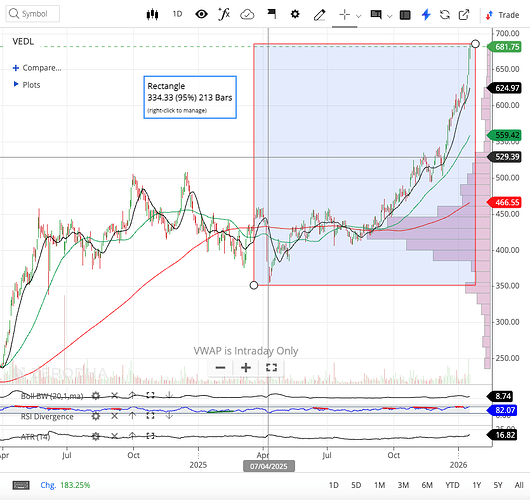Click the cloud save layout icon
Screen dimensions: 530x500
point(247,15)
